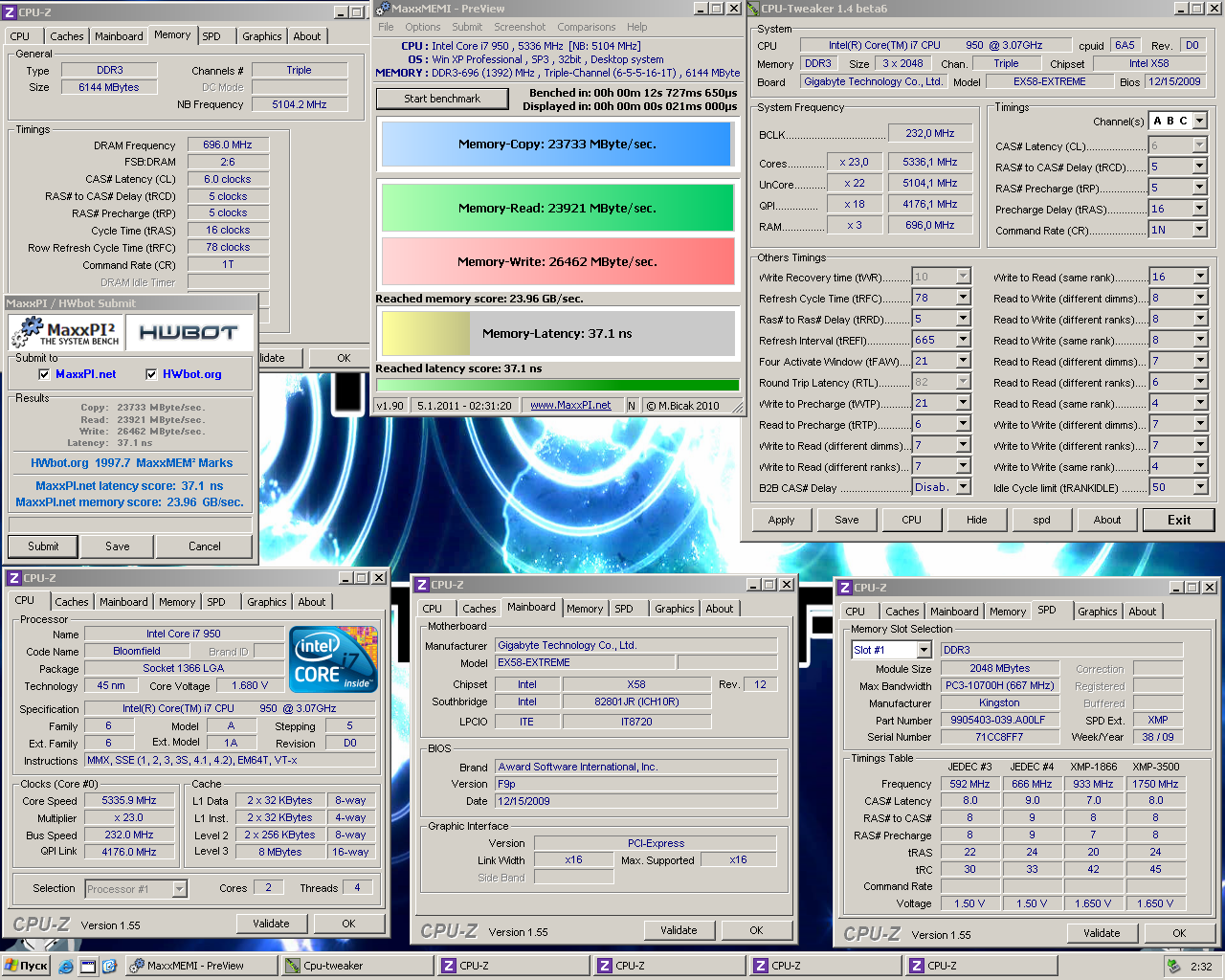This screenshot has width=1225, height=980.
Task: Click the Intel Core i7 inside logo
Action: click(x=333, y=658)
